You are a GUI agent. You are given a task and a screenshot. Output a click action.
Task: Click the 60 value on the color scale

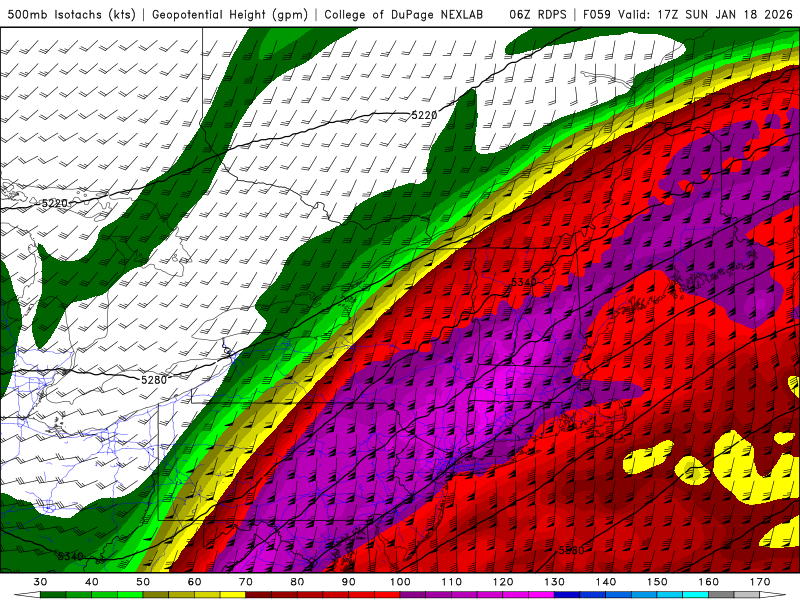194,582
